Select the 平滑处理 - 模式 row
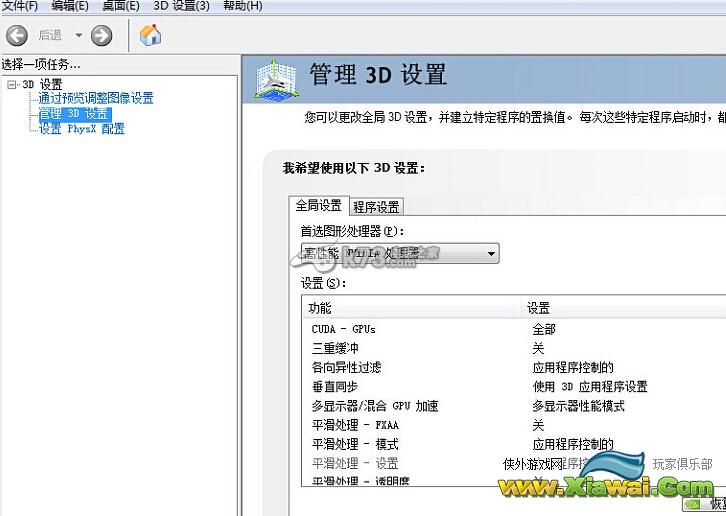 (513, 445)
